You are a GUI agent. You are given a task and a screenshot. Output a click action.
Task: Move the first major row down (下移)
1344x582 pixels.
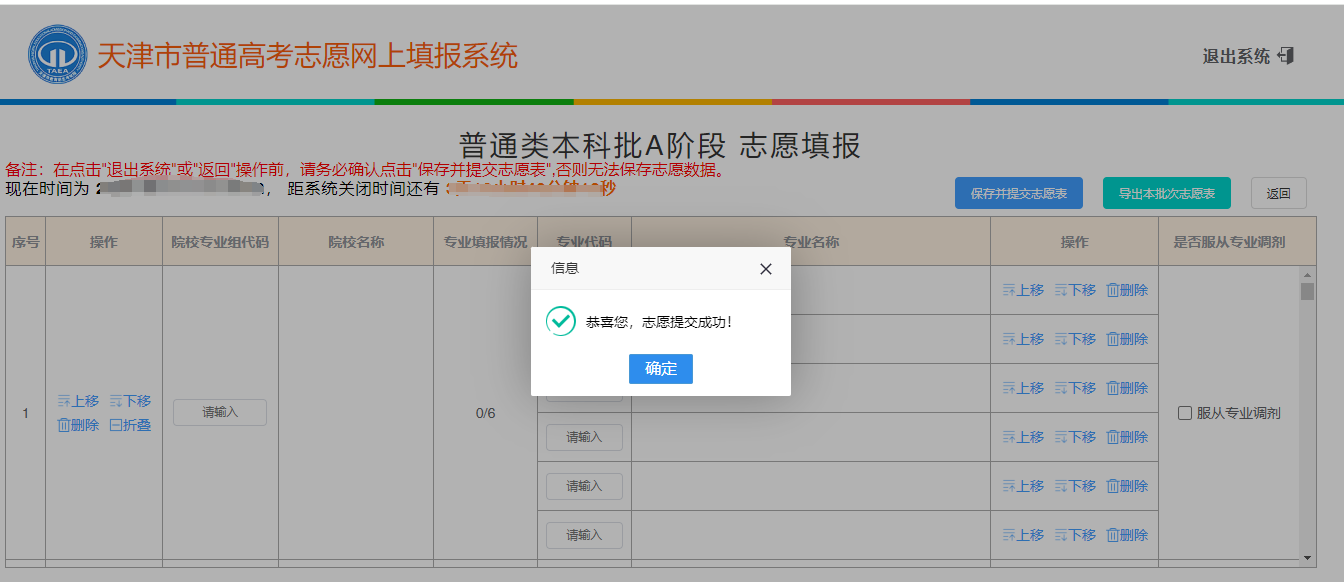click(1075, 290)
